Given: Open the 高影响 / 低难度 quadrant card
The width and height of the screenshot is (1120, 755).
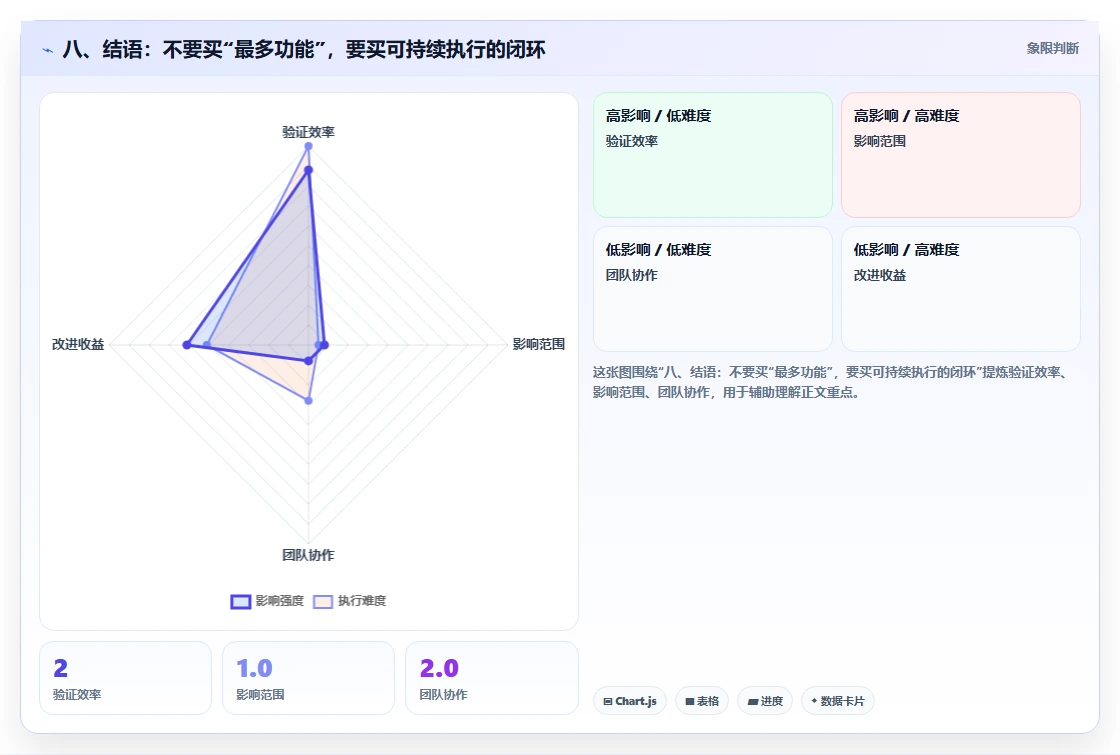Looking at the screenshot, I should click(713, 155).
